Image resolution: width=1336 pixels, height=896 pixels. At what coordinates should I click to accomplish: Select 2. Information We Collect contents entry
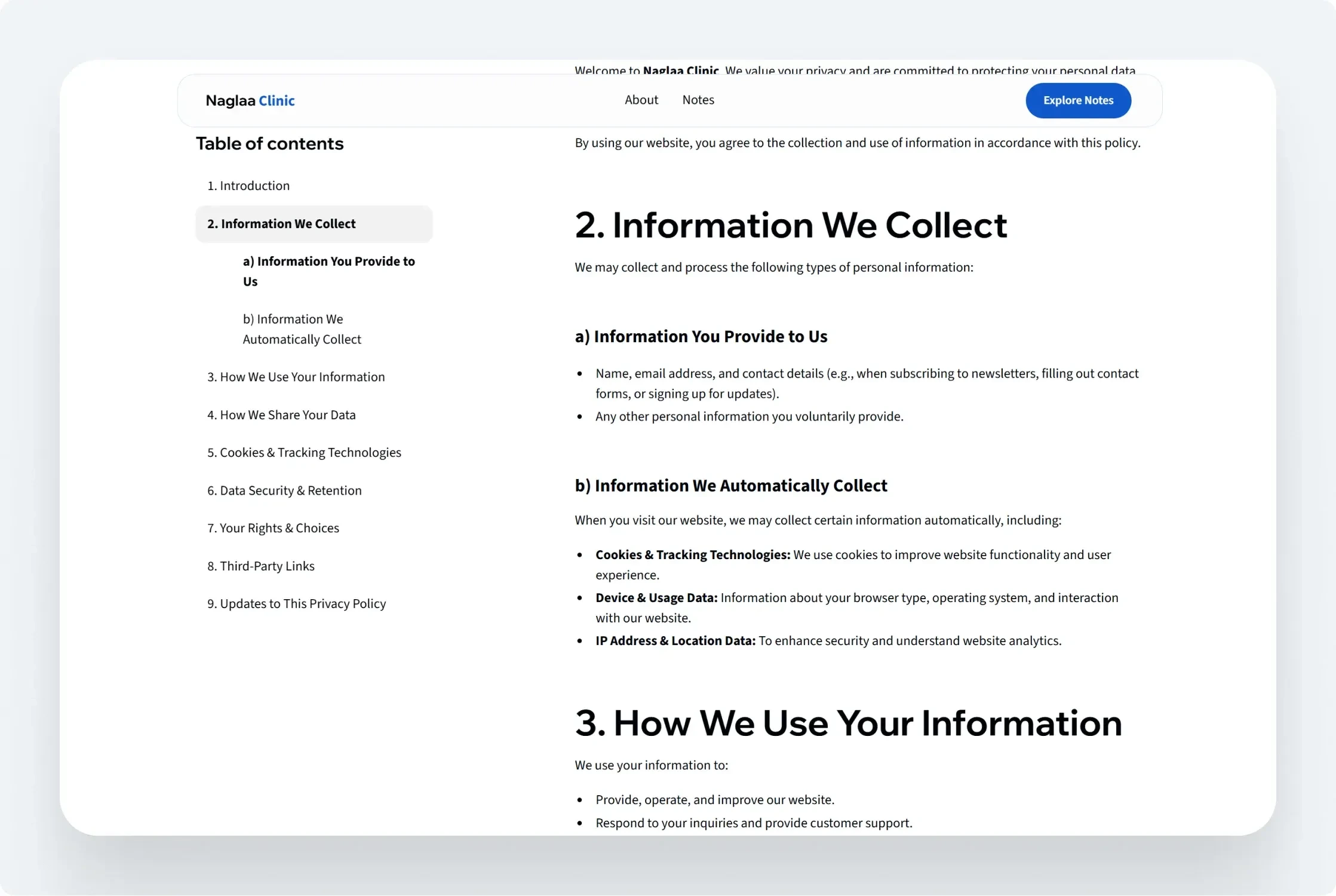point(281,224)
